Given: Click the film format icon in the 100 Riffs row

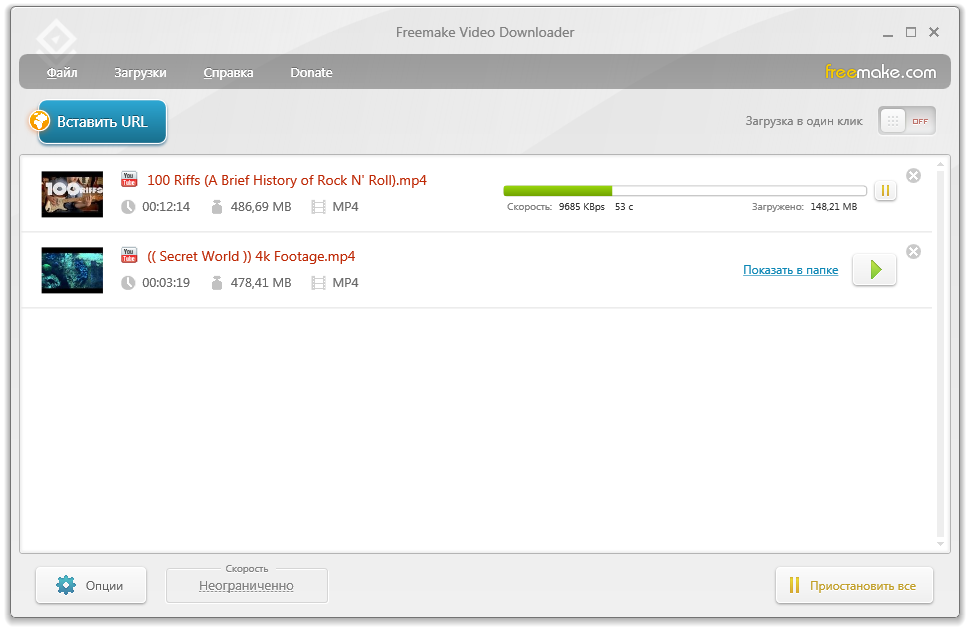Looking at the screenshot, I should pyautogui.click(x=318, y=207).
